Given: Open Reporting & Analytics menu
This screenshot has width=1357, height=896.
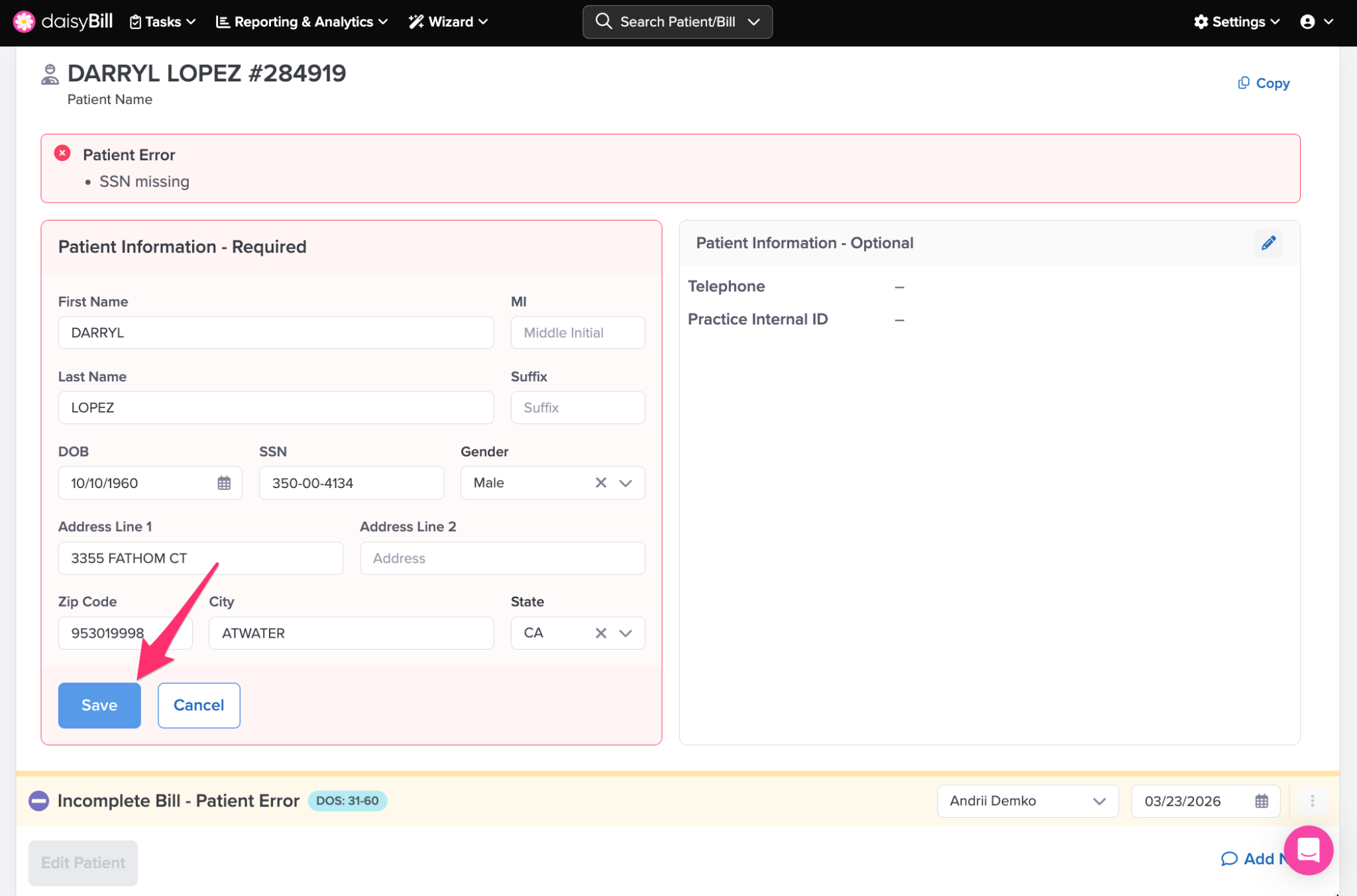Looking at the screenshot, I should tap(302, 22).
